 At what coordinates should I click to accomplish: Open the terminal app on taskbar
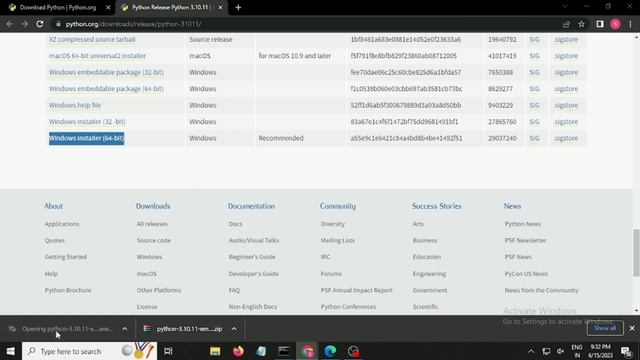[284, 351]
